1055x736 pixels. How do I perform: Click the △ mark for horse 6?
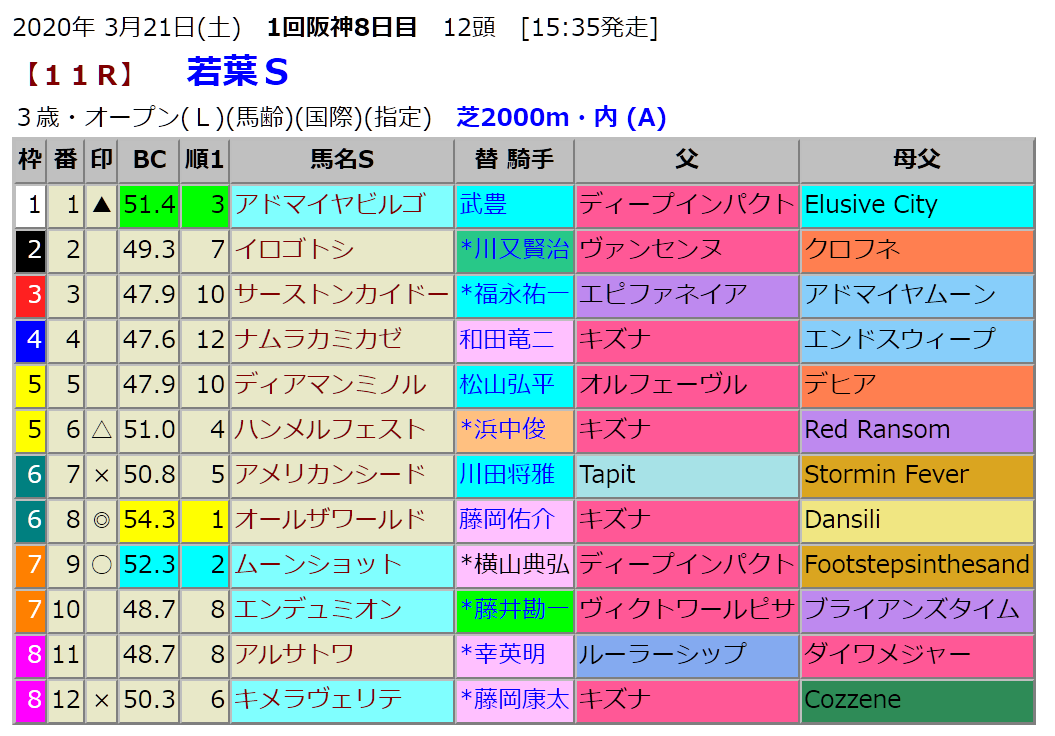(x=101, y=429)
